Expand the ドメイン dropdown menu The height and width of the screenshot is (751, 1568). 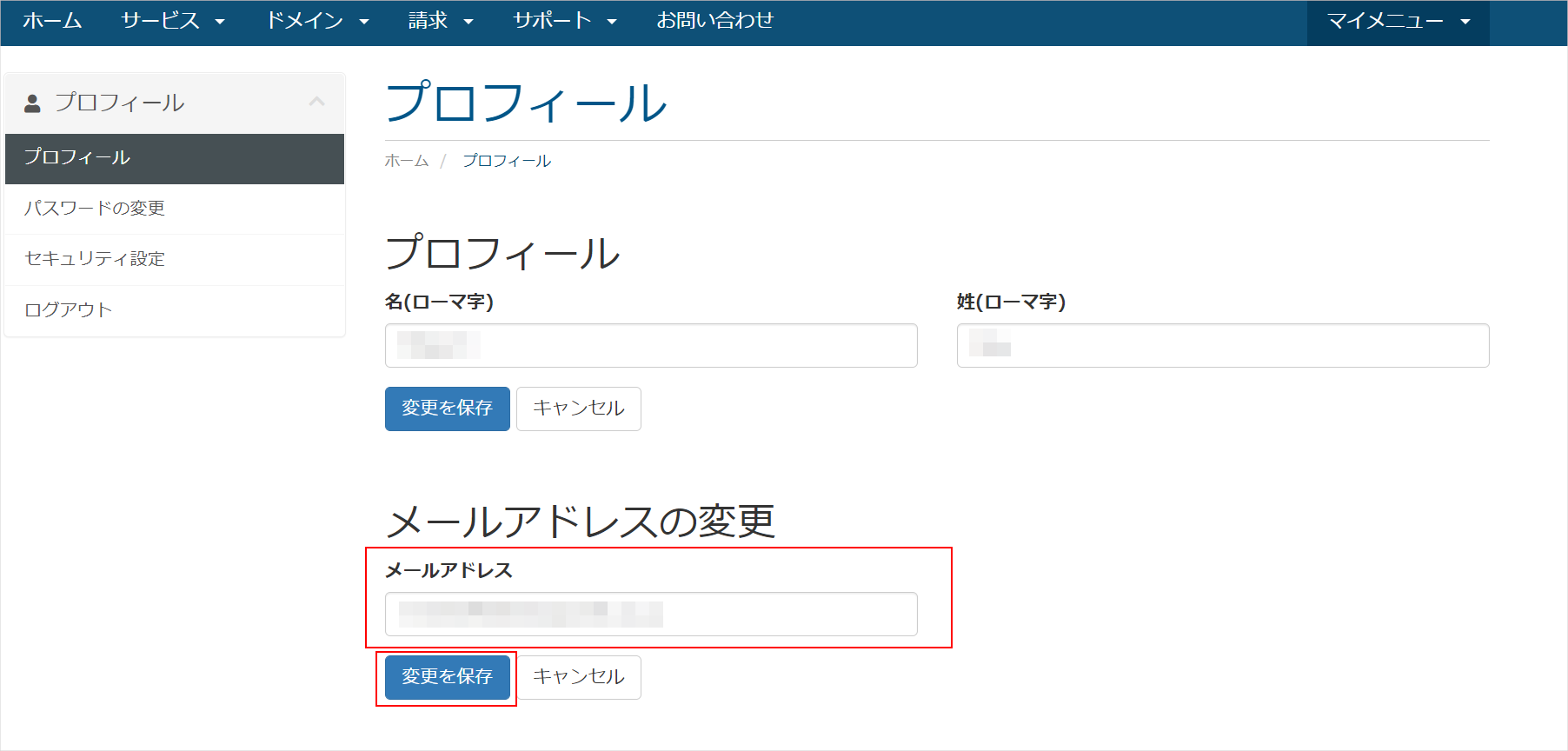click(x=317, y=21)
